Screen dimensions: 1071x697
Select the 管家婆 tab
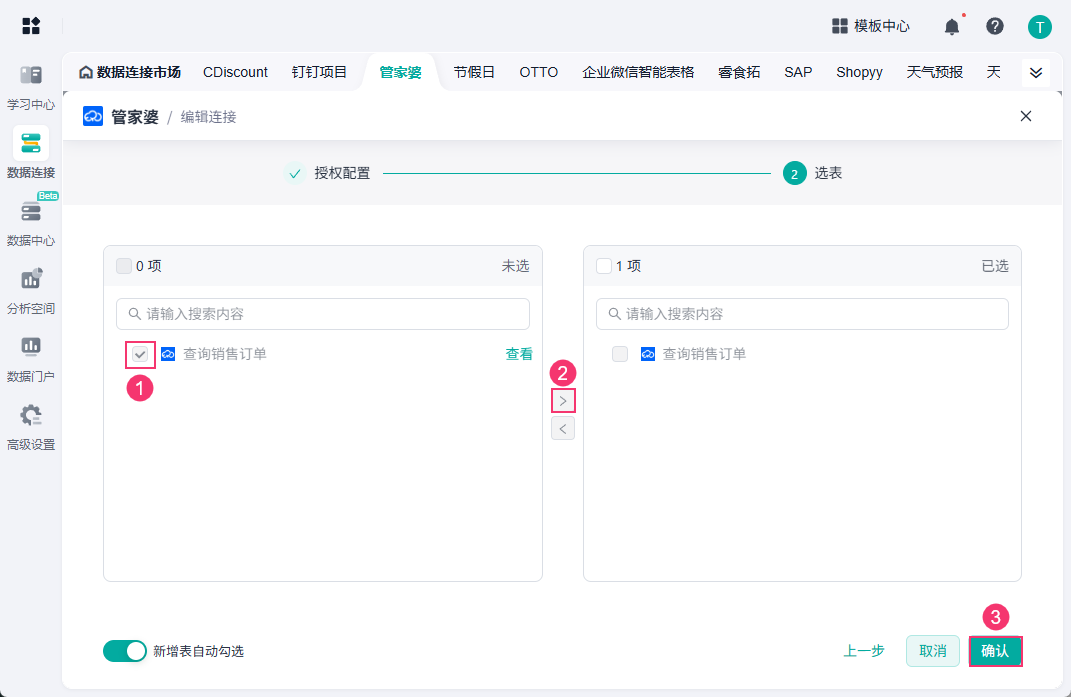[400, 72]
